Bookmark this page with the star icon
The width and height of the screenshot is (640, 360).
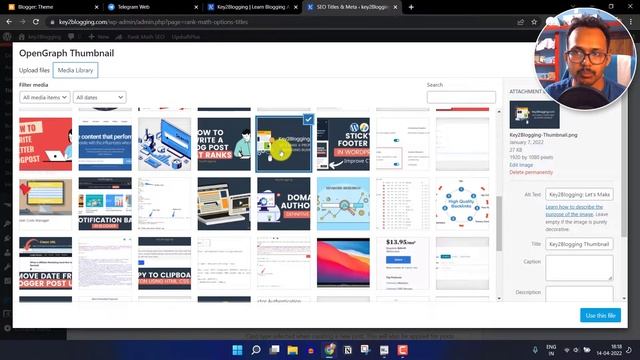534,22
